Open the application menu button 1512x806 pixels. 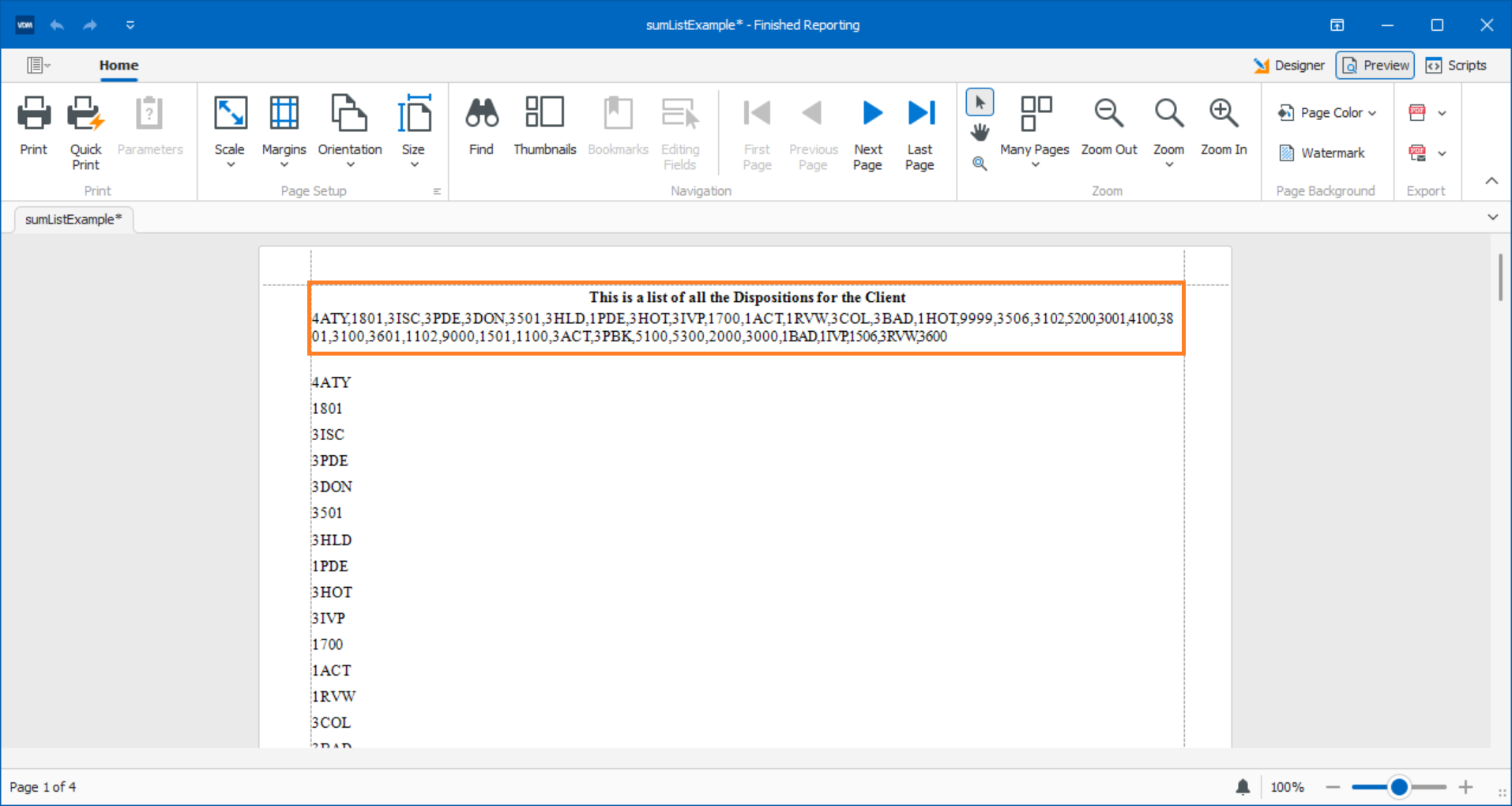pos(38,66)
